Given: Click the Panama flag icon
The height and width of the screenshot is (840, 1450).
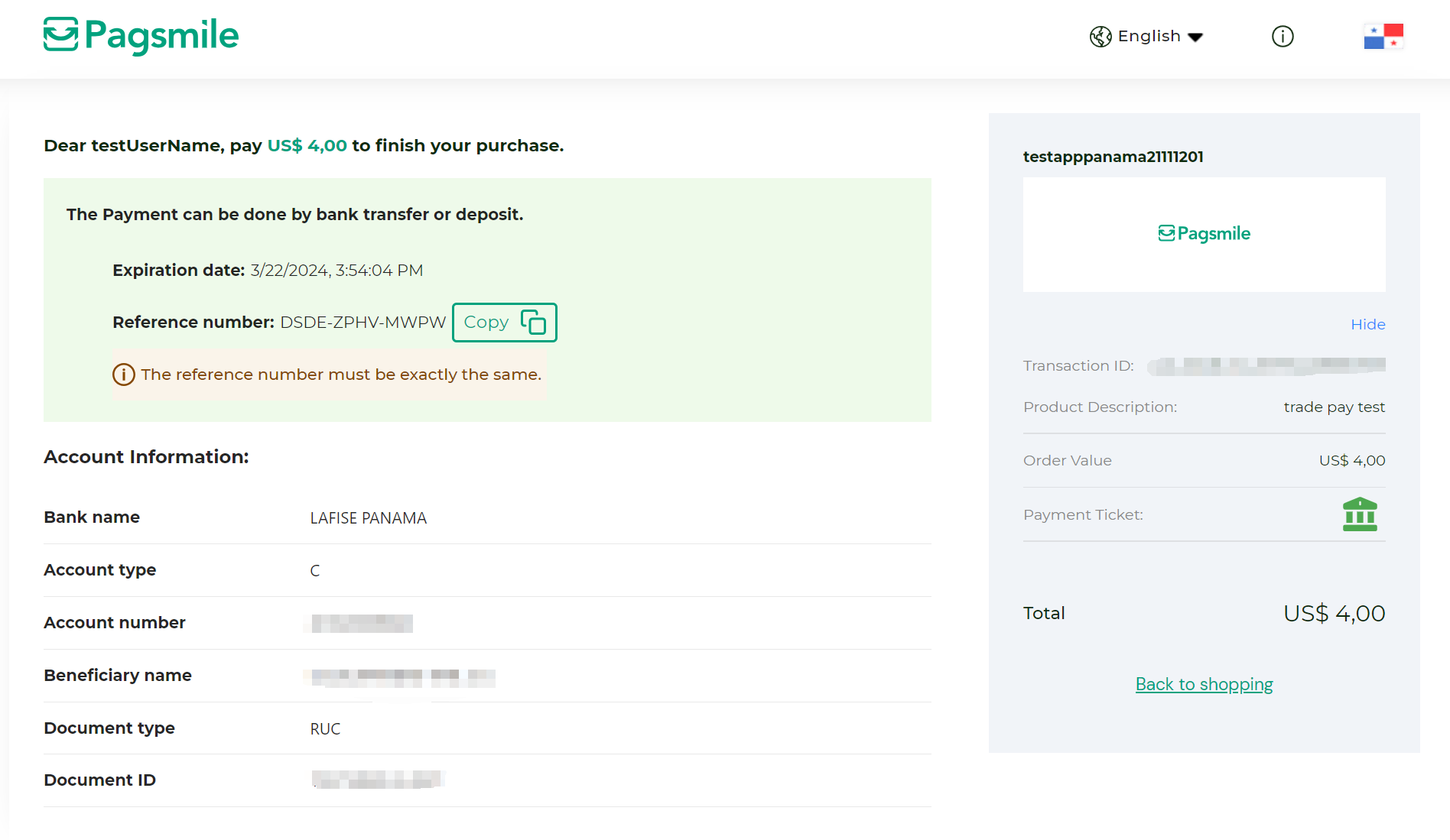Looking at the screenshot, I should (x=1383, y=37).
